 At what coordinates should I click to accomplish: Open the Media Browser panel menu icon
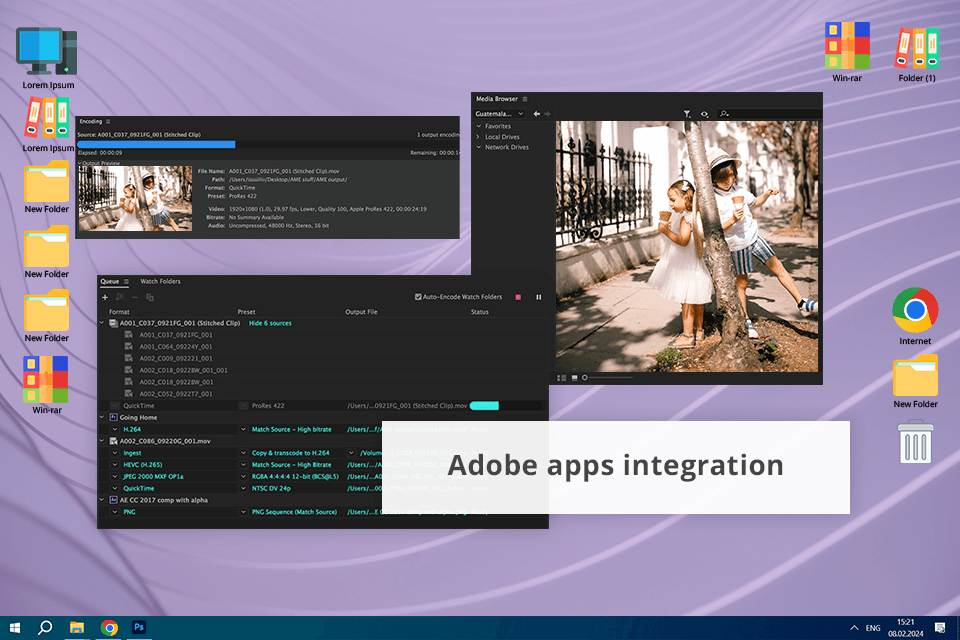pos(525,99)
